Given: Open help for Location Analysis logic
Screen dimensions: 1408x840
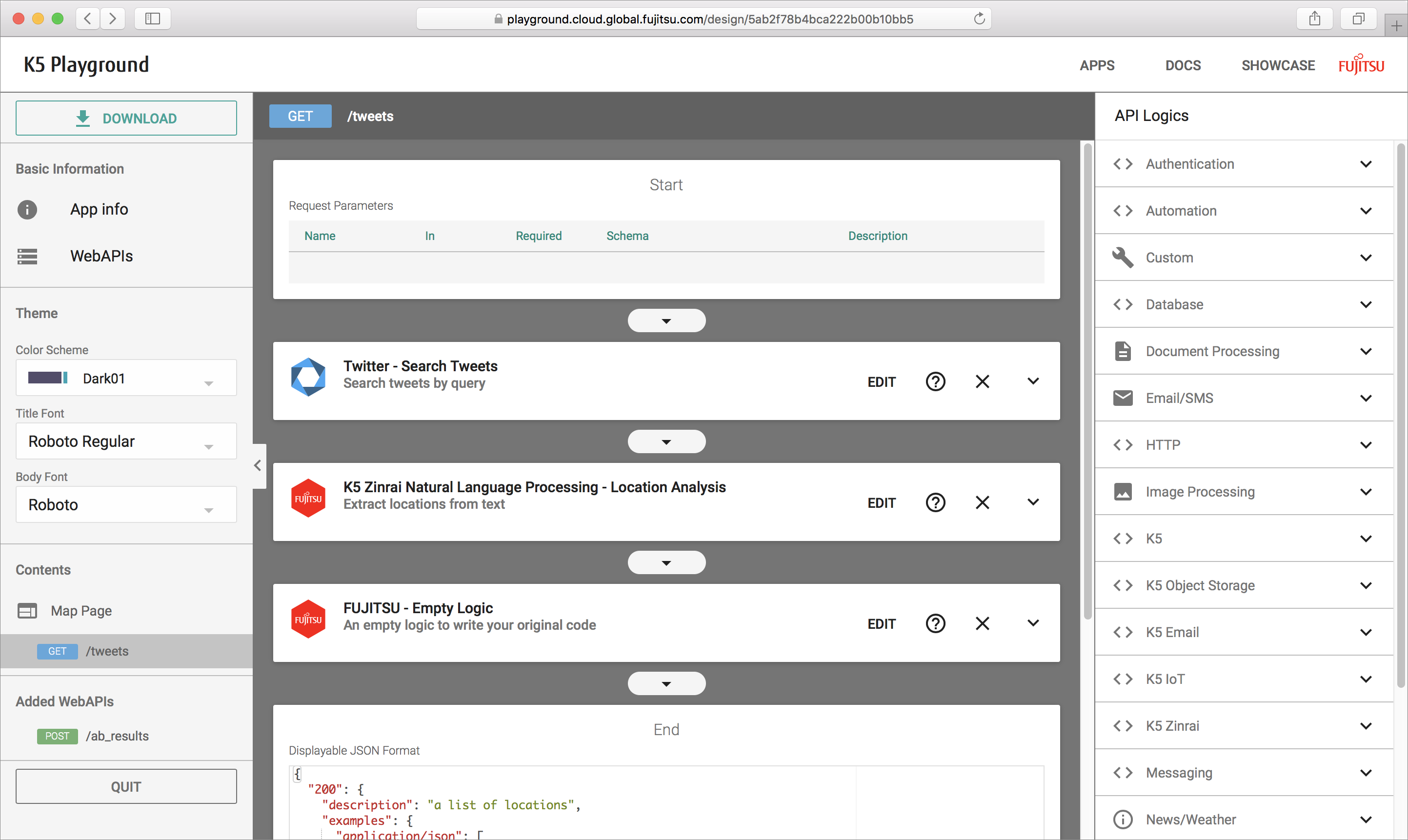Looking at the screenshot, I should point(935,502).
